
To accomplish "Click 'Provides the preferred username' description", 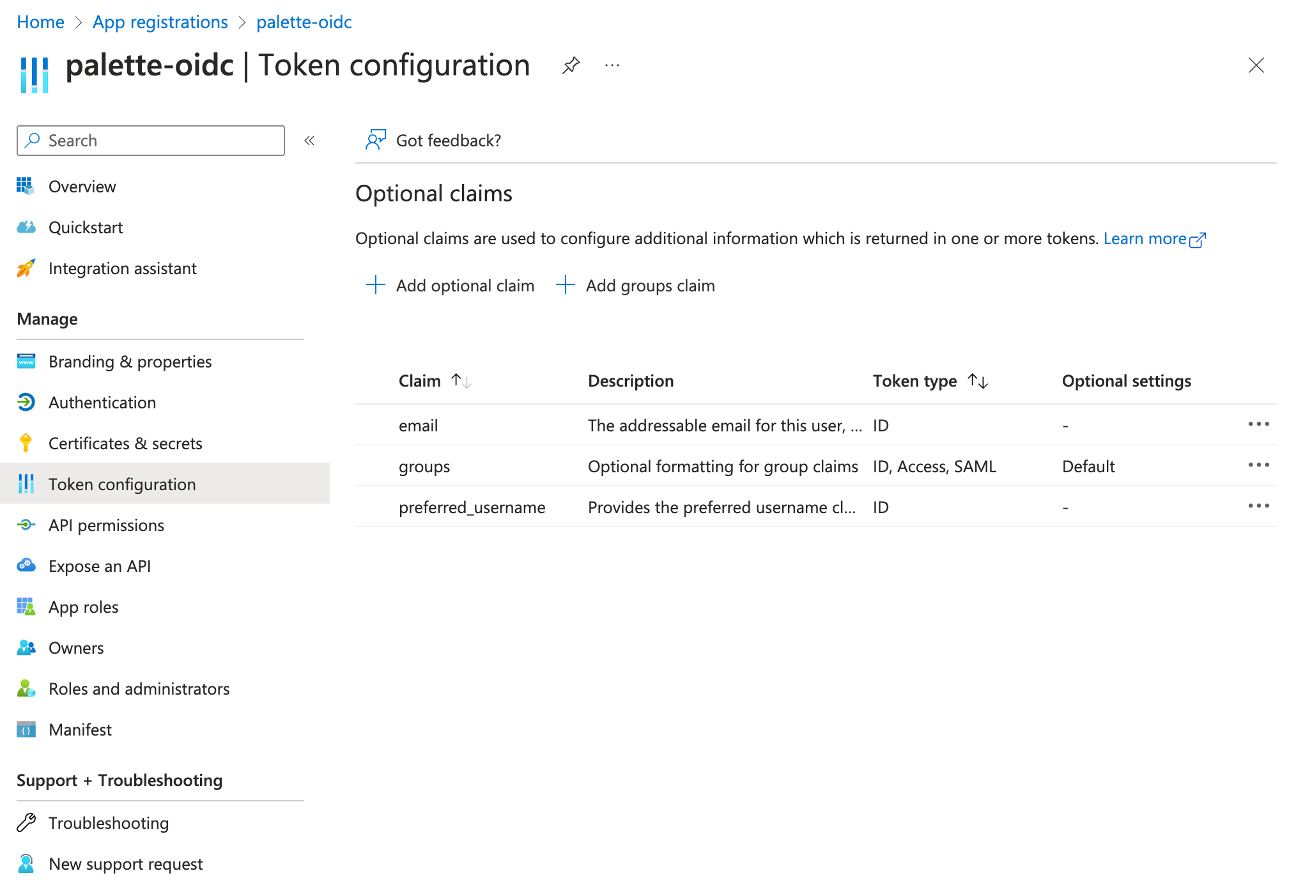I will 722,507.
